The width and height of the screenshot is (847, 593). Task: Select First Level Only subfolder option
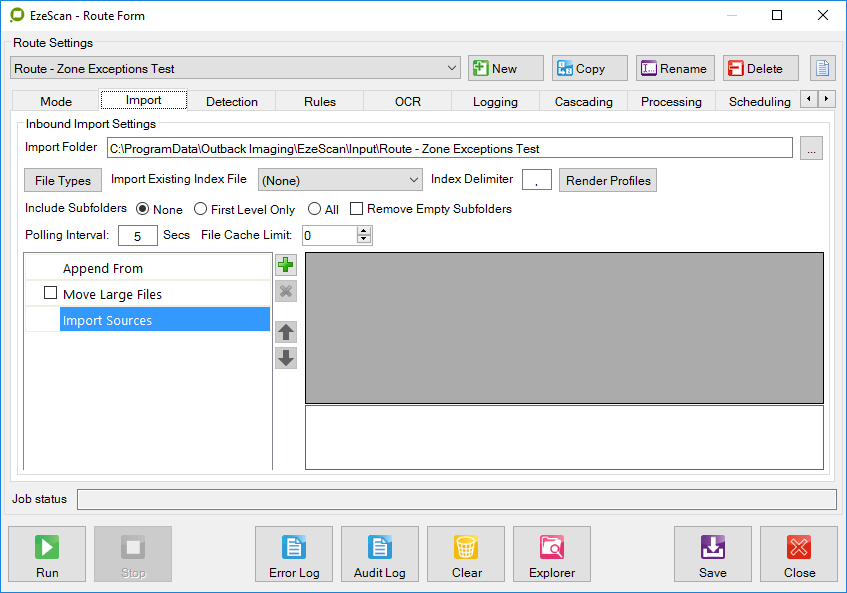tap(201, 209)
